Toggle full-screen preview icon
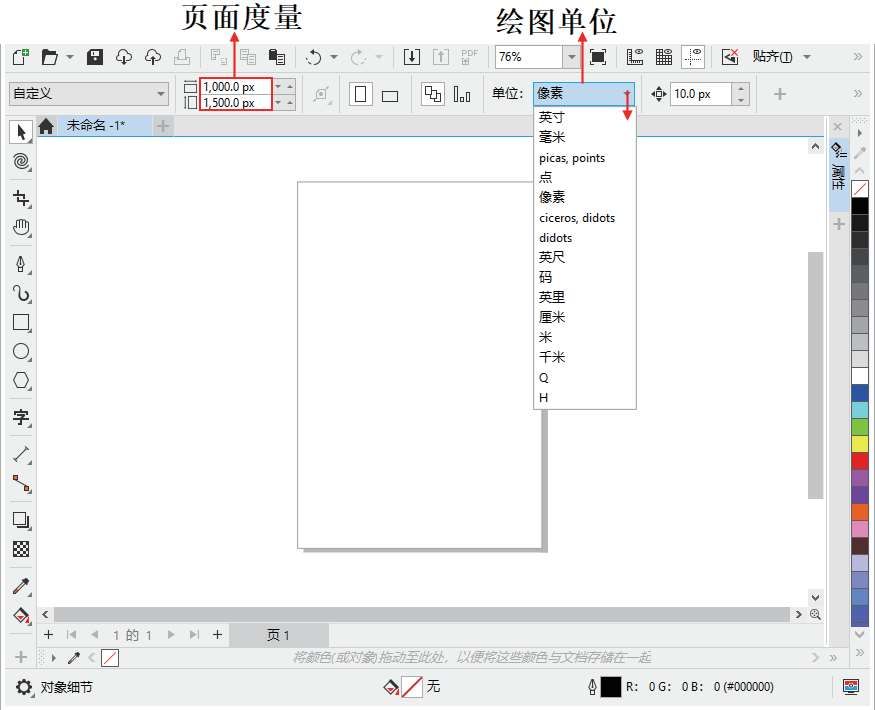 click(x=598, y=57)
